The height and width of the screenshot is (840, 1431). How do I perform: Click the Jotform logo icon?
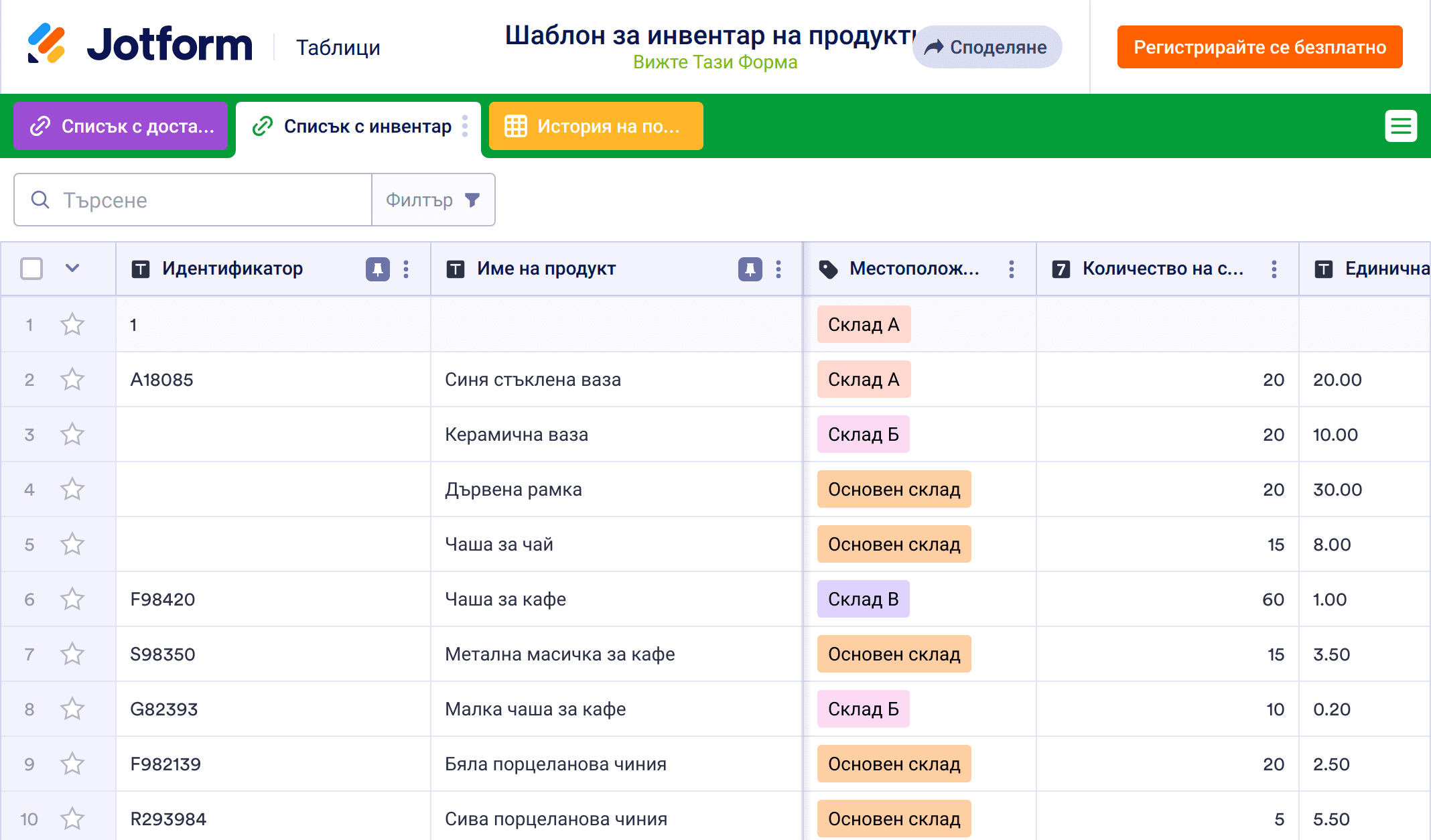click(x=46, y=44)
